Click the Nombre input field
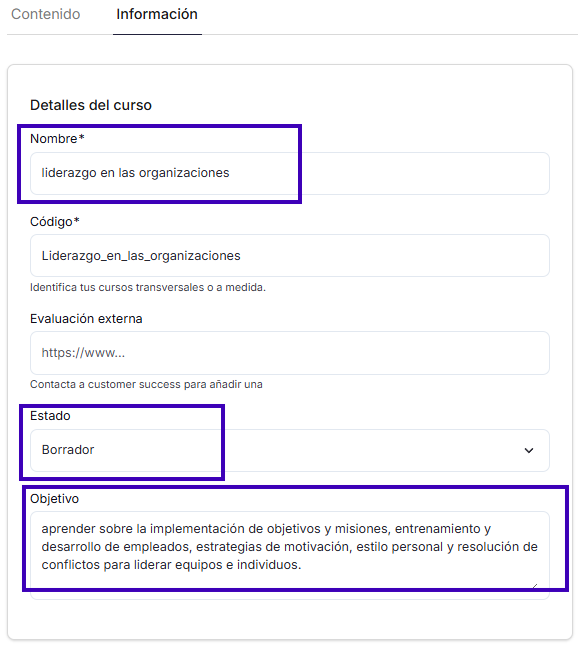The image size is (578, 645). [290, 173]
